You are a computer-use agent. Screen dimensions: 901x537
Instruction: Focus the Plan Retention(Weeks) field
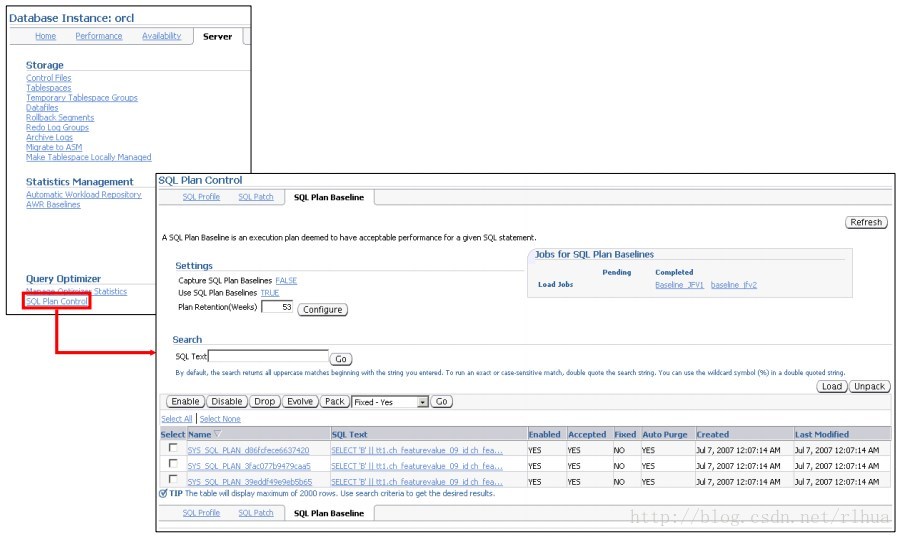[278, 307]
